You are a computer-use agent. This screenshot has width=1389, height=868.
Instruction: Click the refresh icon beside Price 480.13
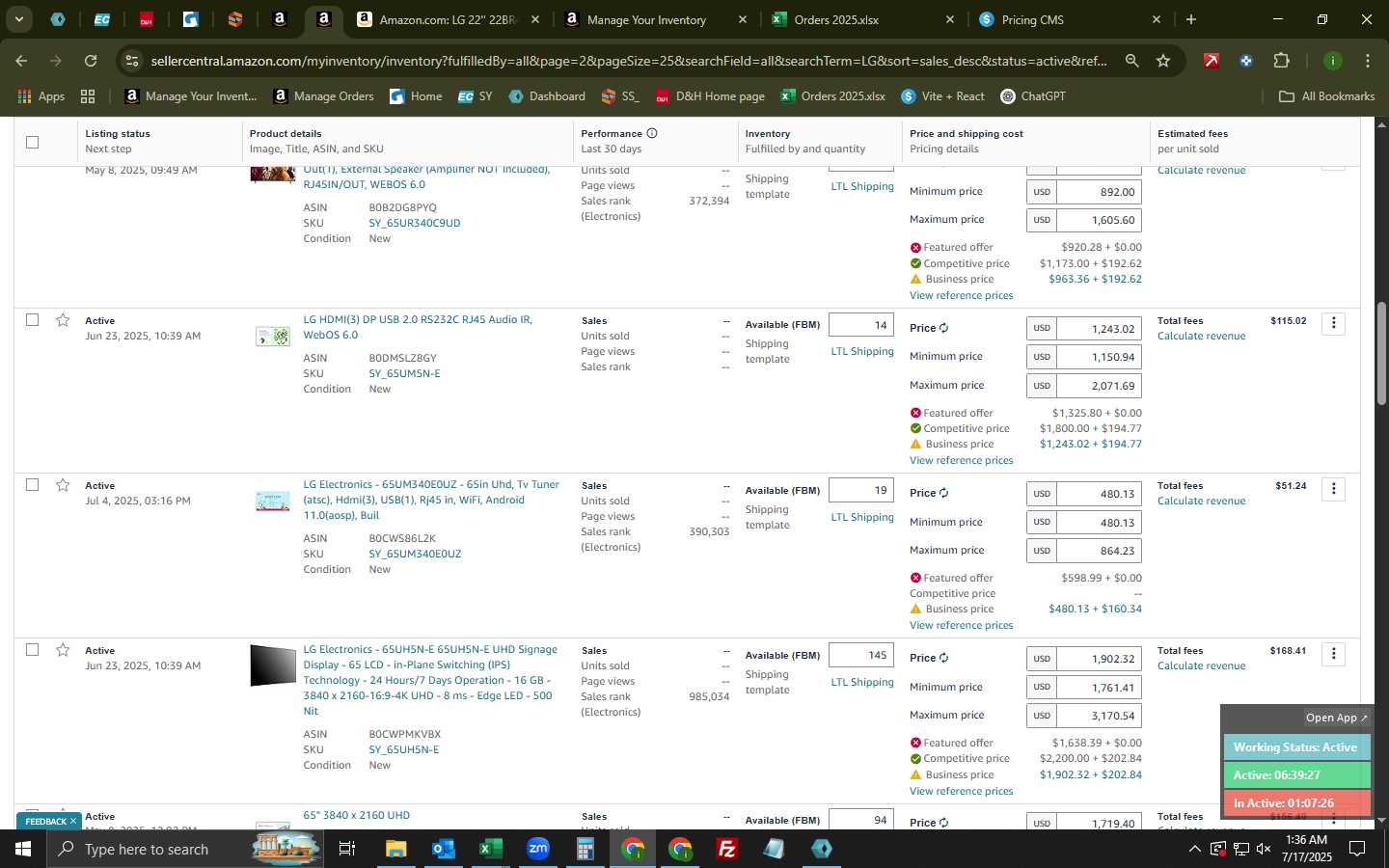pyautogui.click(x=943, y=493)
